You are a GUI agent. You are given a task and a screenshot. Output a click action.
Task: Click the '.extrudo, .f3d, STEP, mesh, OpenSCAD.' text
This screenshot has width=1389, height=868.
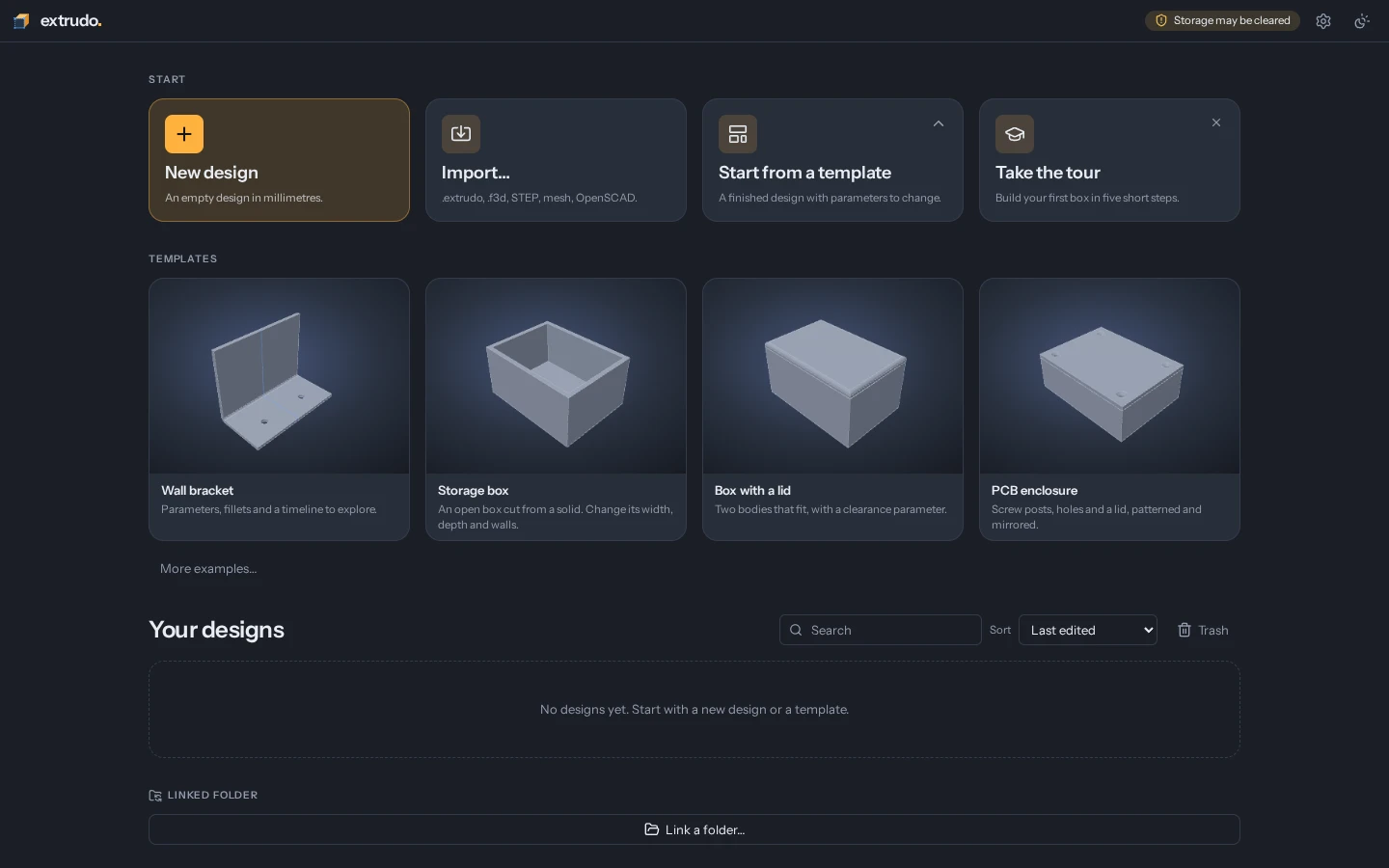tap(539, 198)
